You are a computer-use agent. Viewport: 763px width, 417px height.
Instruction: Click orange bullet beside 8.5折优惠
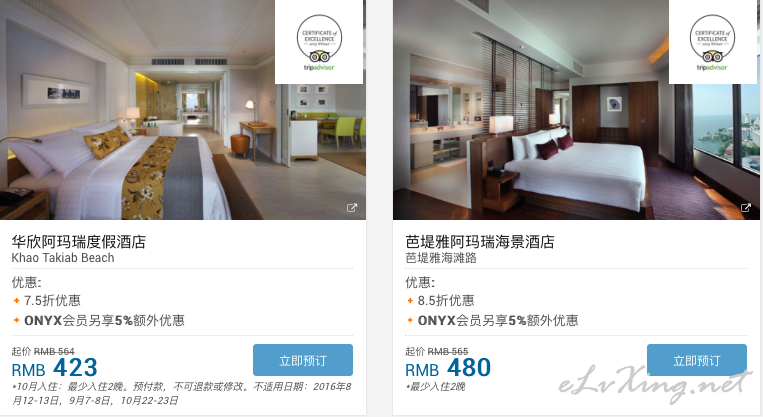(410, 301)
